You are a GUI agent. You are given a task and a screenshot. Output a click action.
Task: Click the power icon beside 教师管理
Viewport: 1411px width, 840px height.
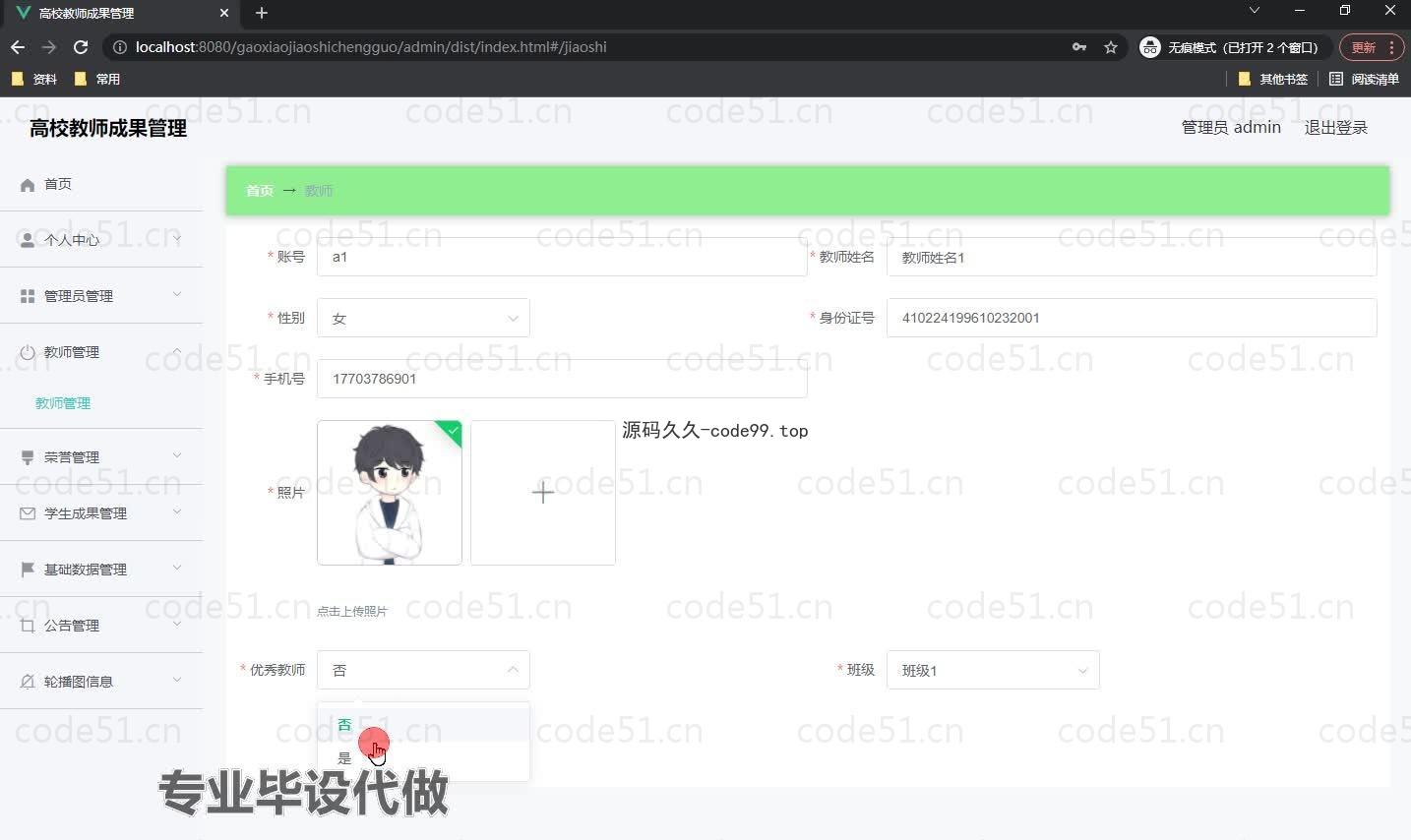click(28, 352)
